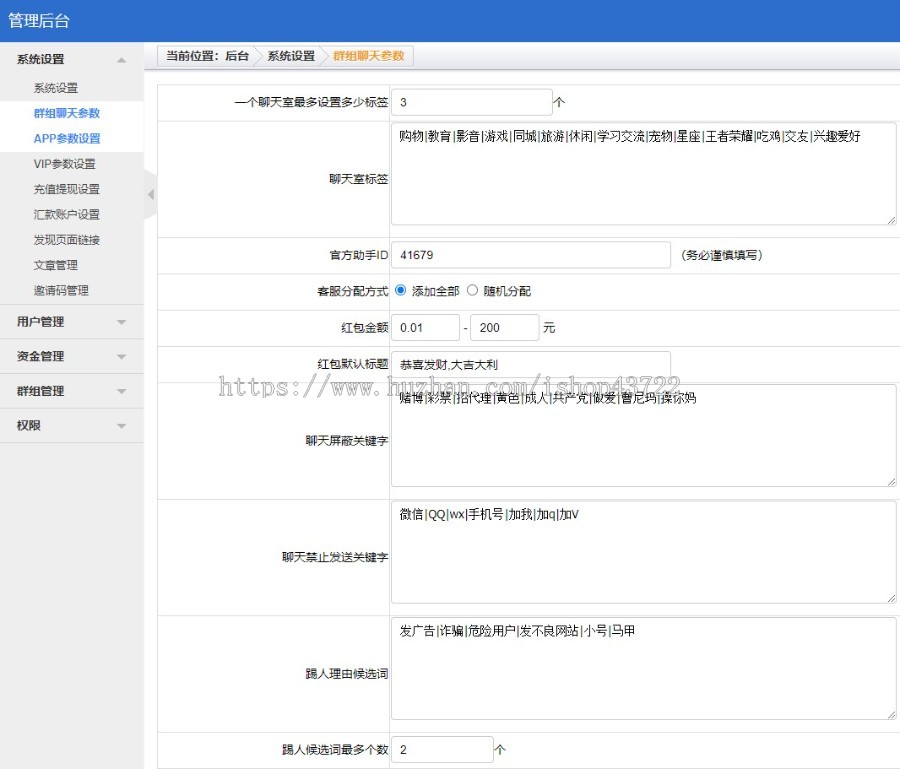Open the 群组聊天参数 sidebar item
Viewport: 900px width, 769px height.
coord(67,113)
